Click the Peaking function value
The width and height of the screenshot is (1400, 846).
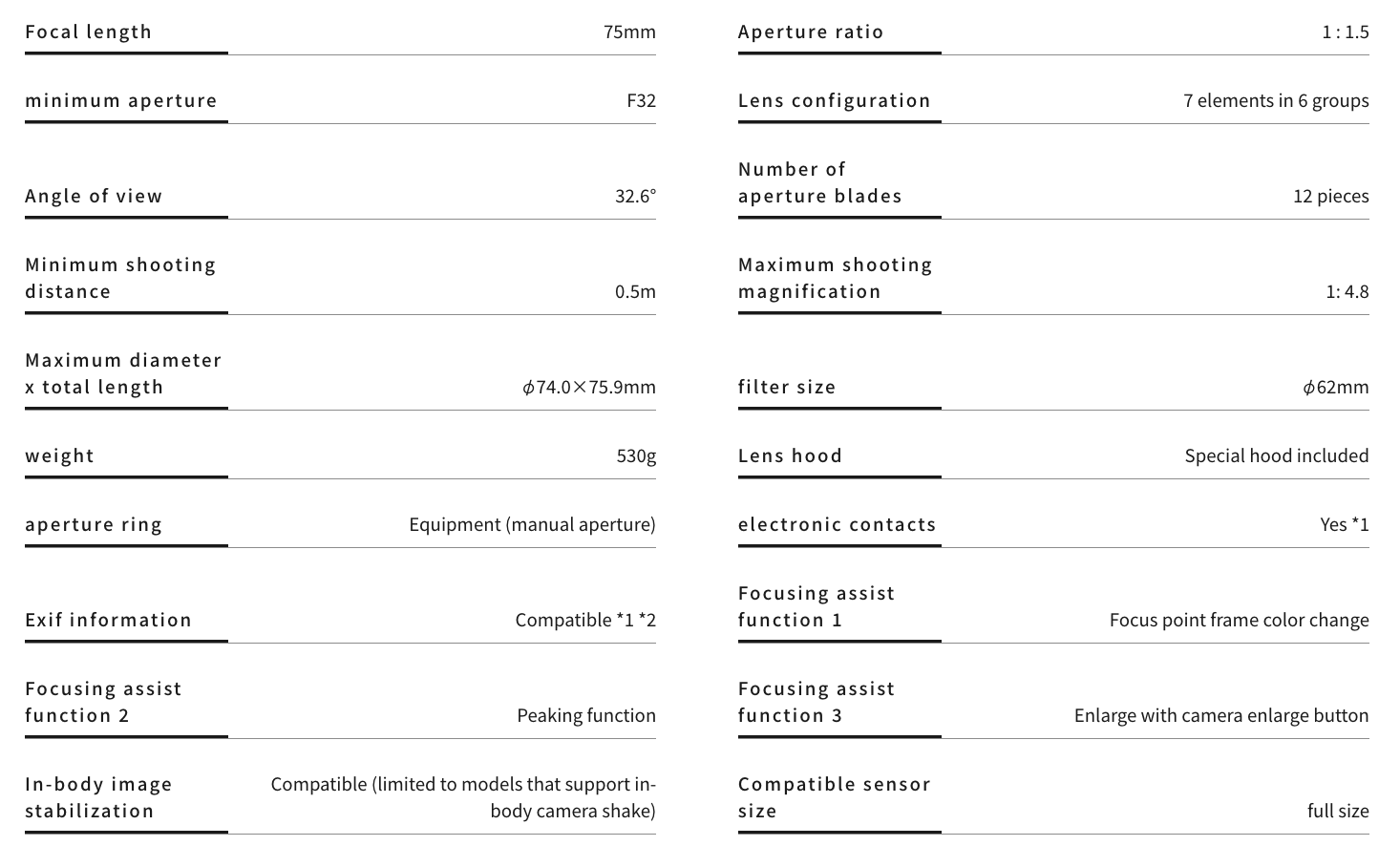(x=586, y=715)
